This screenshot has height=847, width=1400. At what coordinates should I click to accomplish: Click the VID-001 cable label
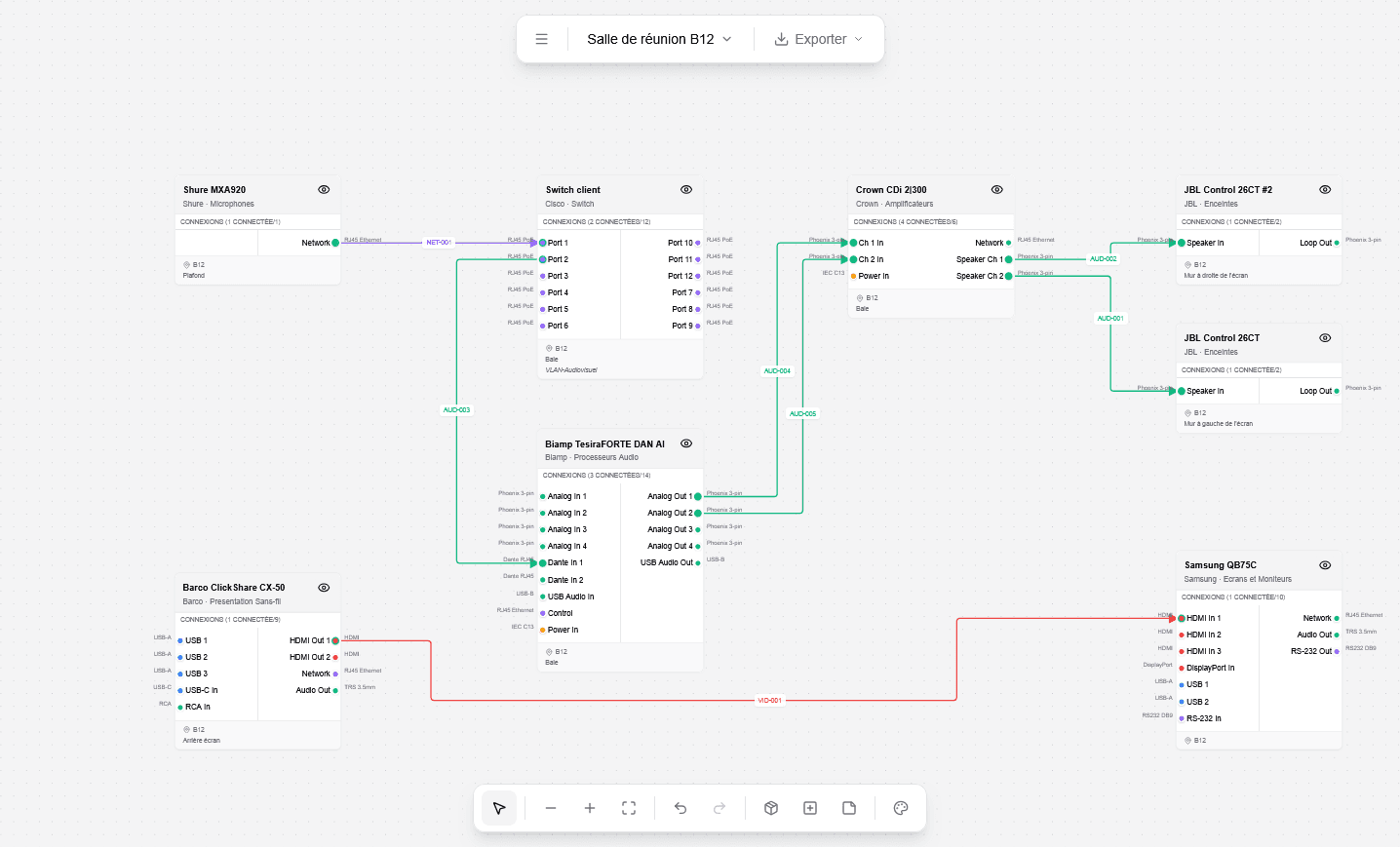click(x=770, y=701)
